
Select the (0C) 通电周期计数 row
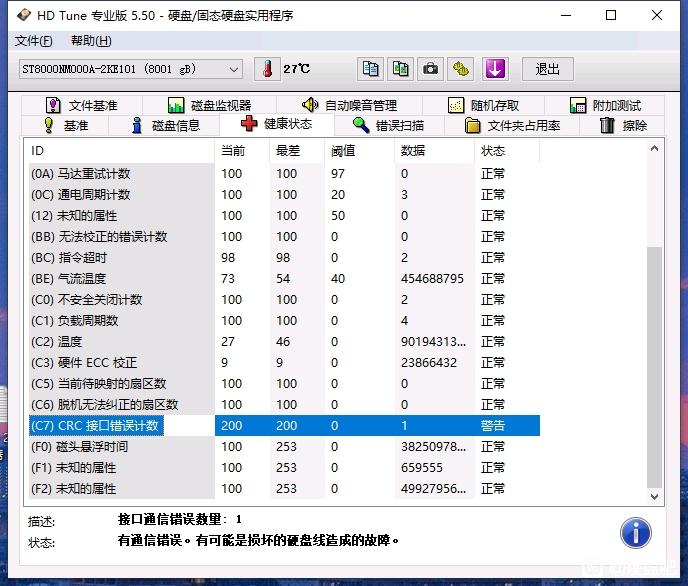284,195
